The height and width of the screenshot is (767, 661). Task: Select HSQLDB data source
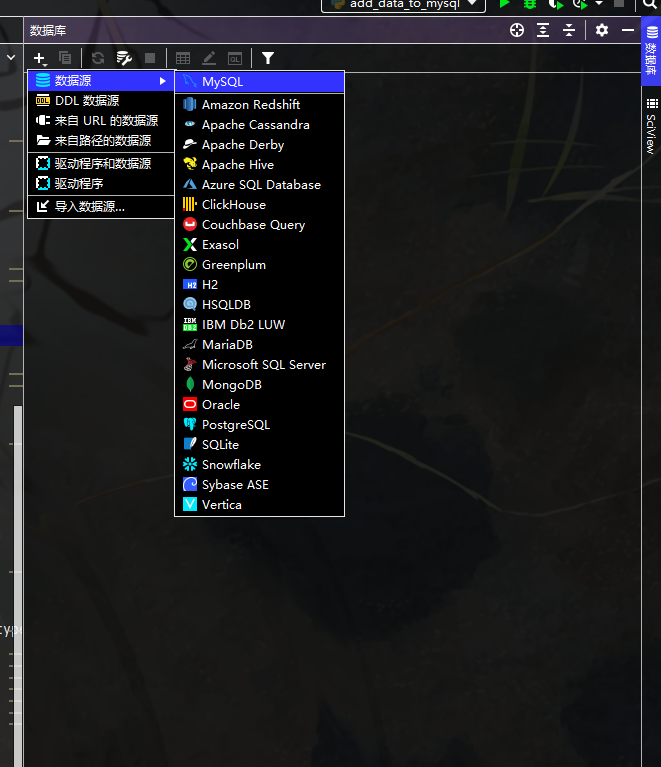point(259,305)
